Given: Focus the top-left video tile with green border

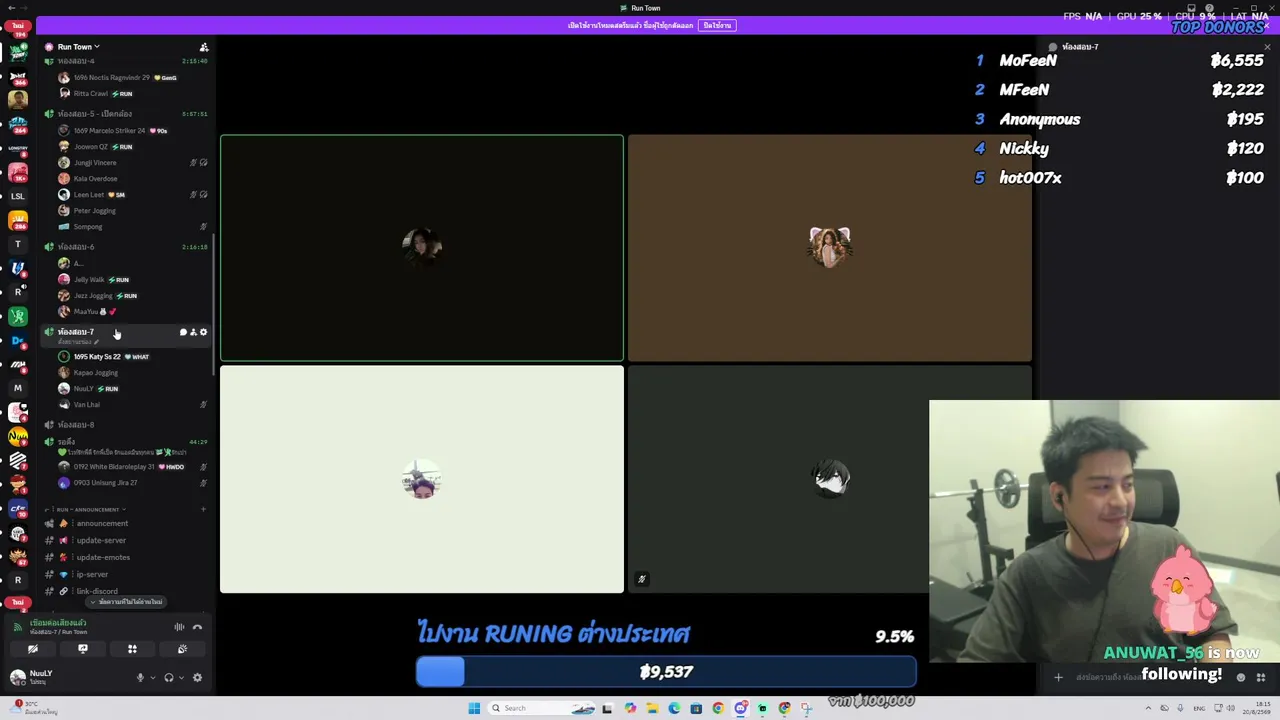Looking at the screenshot, I should pos(422,248).
